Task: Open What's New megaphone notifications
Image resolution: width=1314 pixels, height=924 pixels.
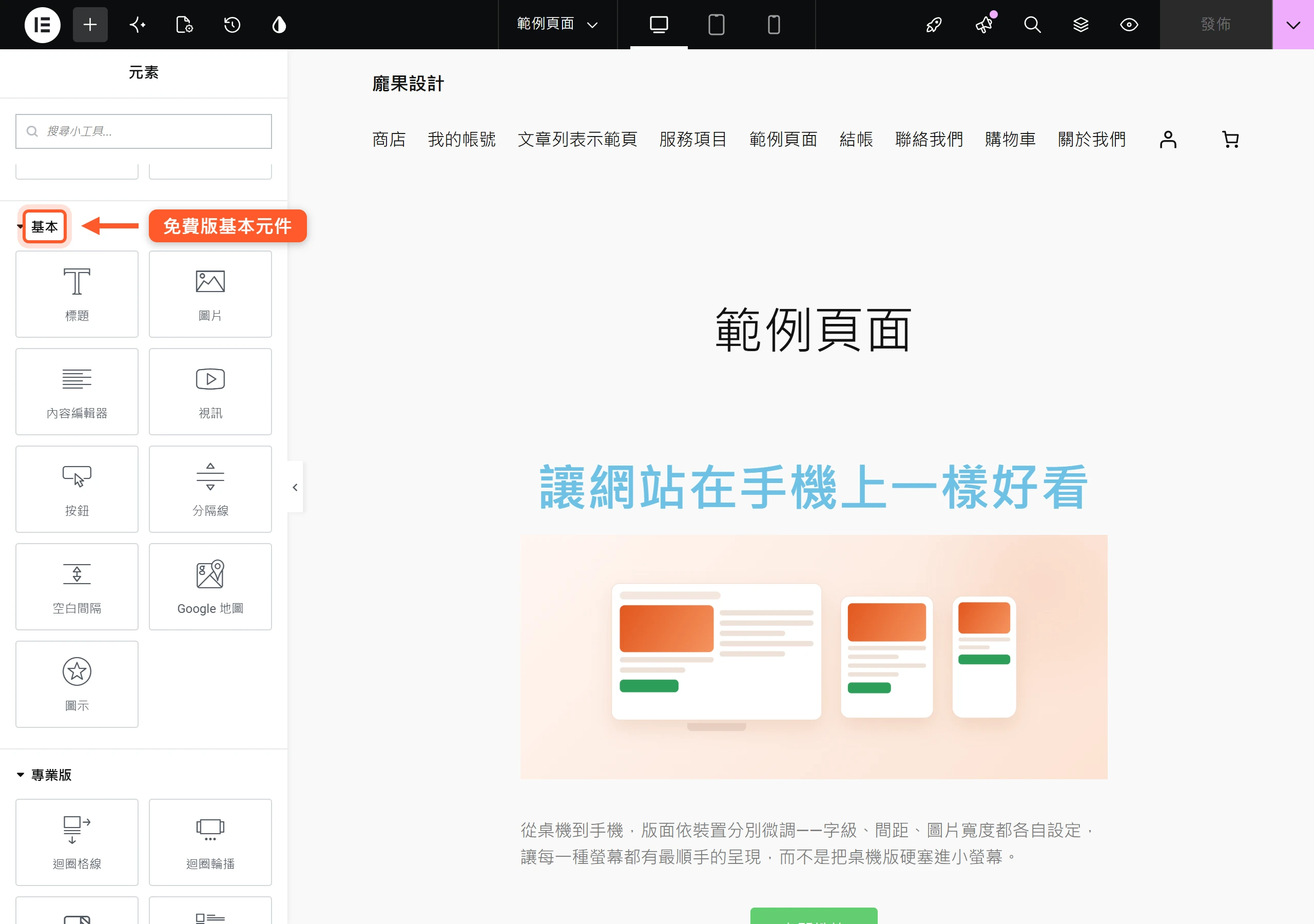Action: point(984,25)
